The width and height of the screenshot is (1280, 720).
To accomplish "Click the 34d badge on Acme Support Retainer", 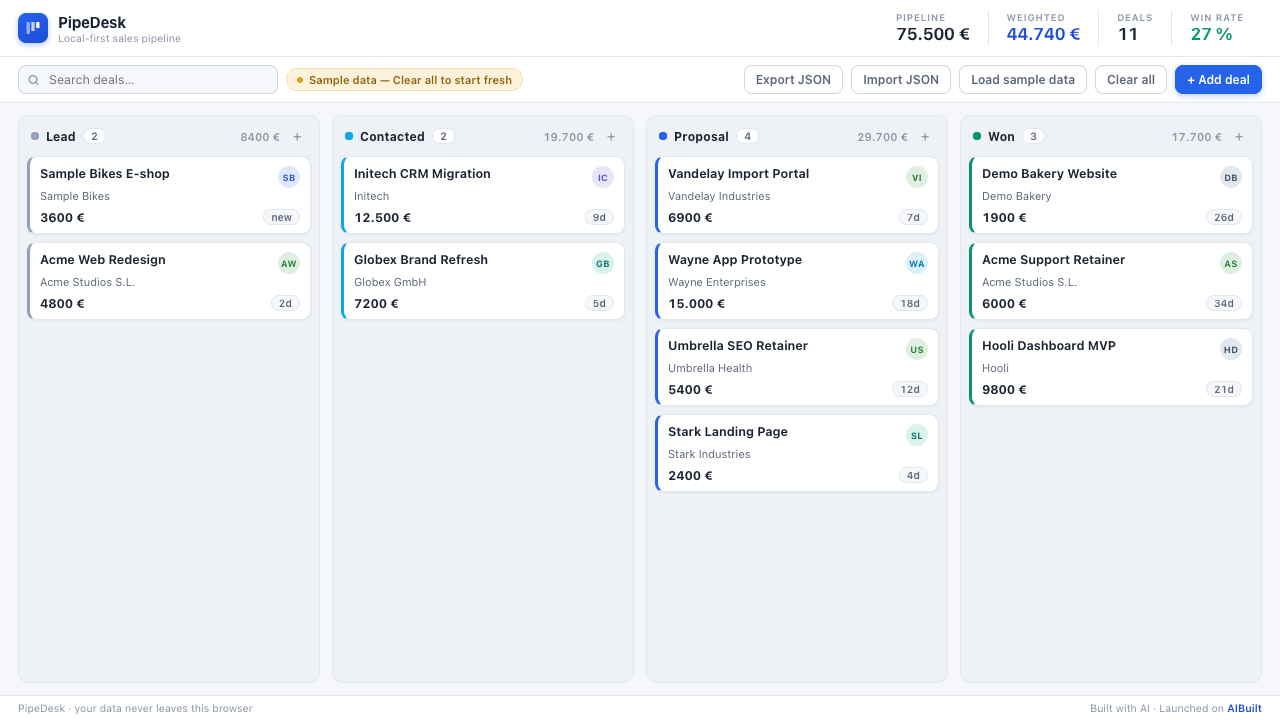I will pos(1224,303).
